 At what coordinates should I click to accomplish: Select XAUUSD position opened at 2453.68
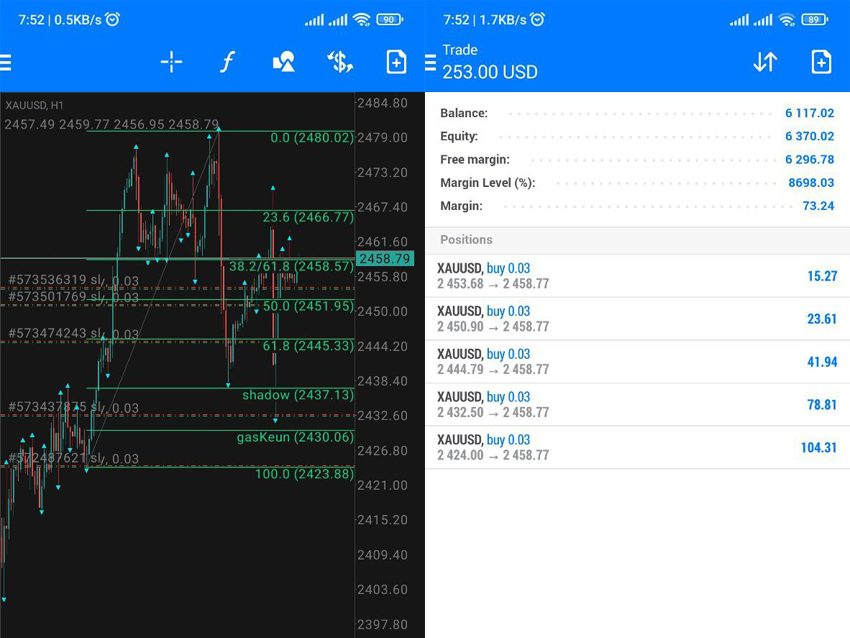pos(637,276)
